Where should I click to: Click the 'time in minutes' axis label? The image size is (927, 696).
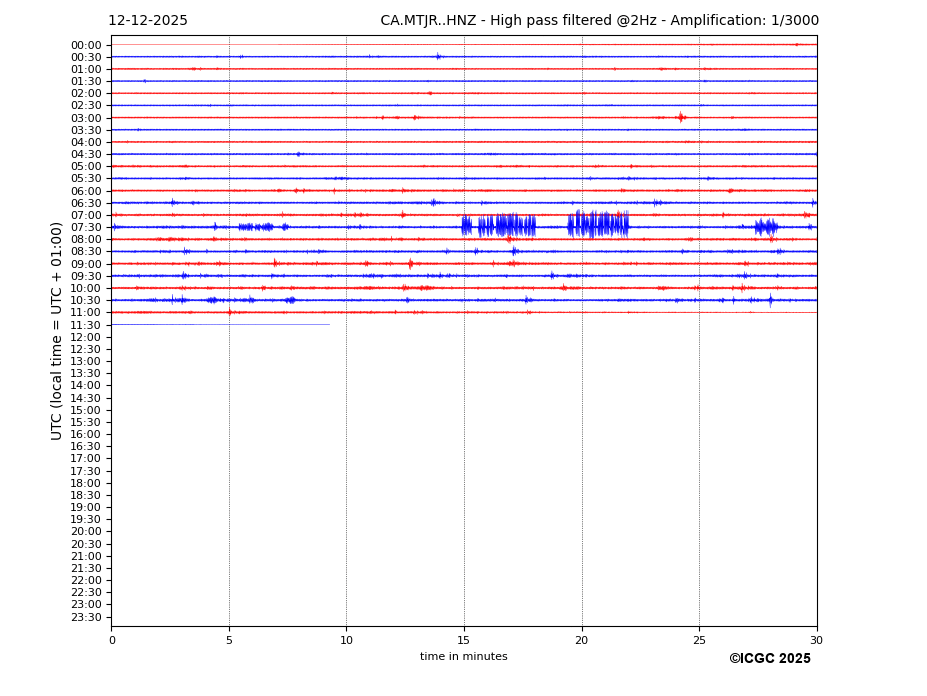coord(463,657)
